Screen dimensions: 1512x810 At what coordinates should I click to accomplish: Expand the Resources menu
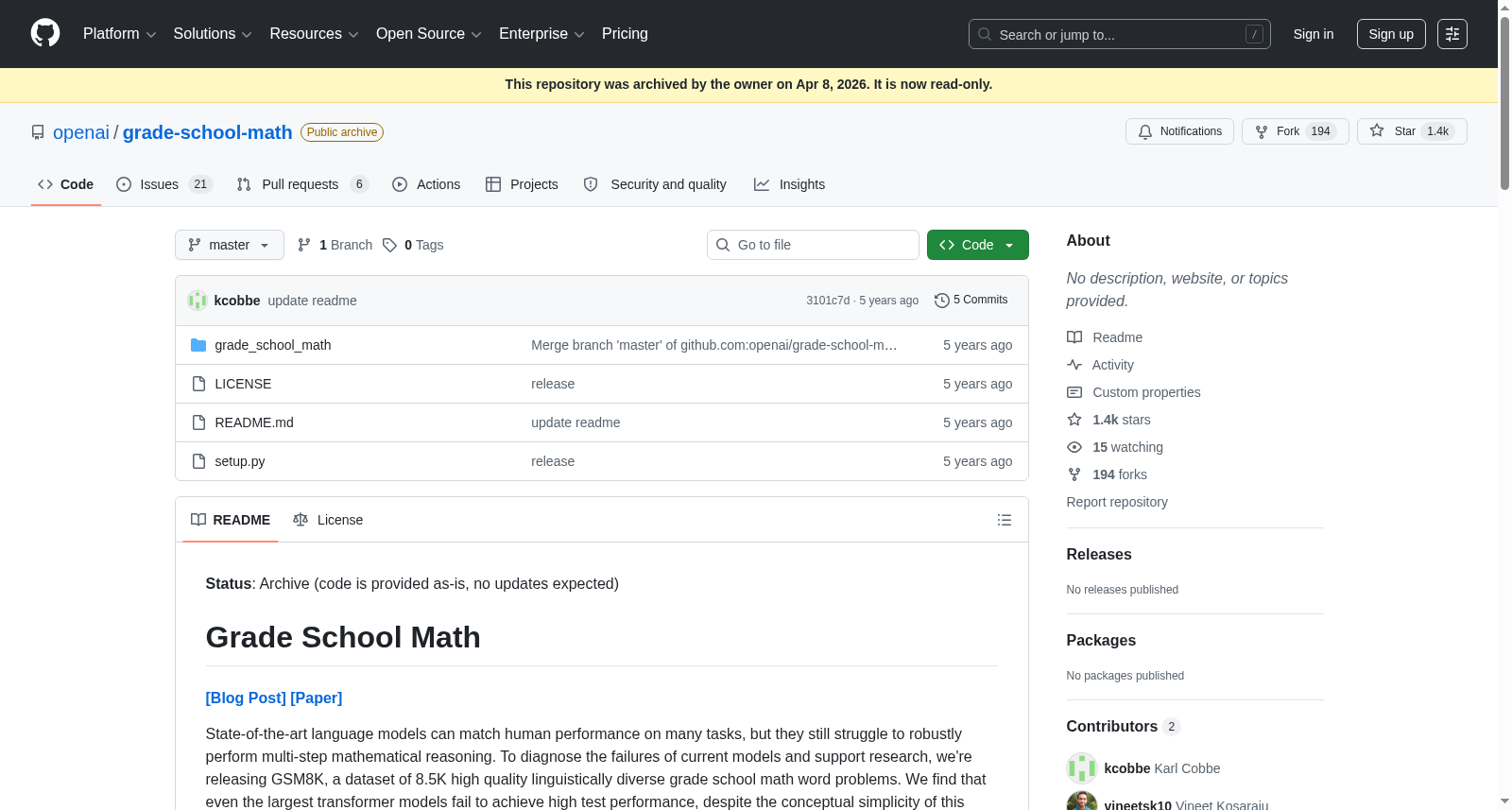(314, 34)
